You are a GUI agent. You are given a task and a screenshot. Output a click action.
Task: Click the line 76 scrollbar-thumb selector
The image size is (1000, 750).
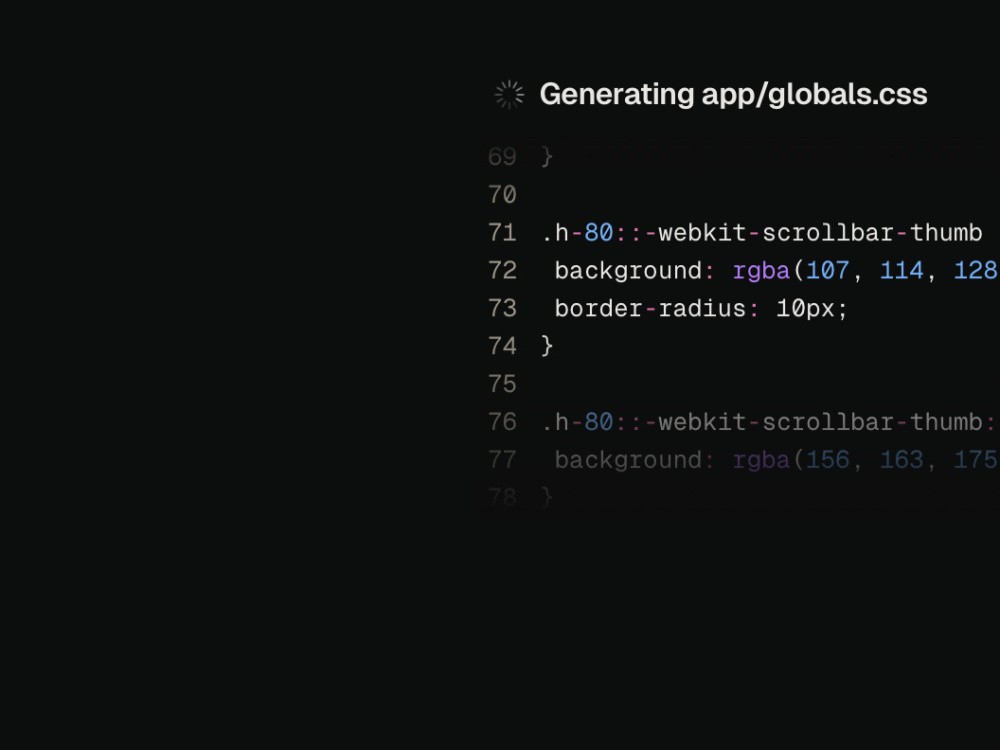coord(769,422)
